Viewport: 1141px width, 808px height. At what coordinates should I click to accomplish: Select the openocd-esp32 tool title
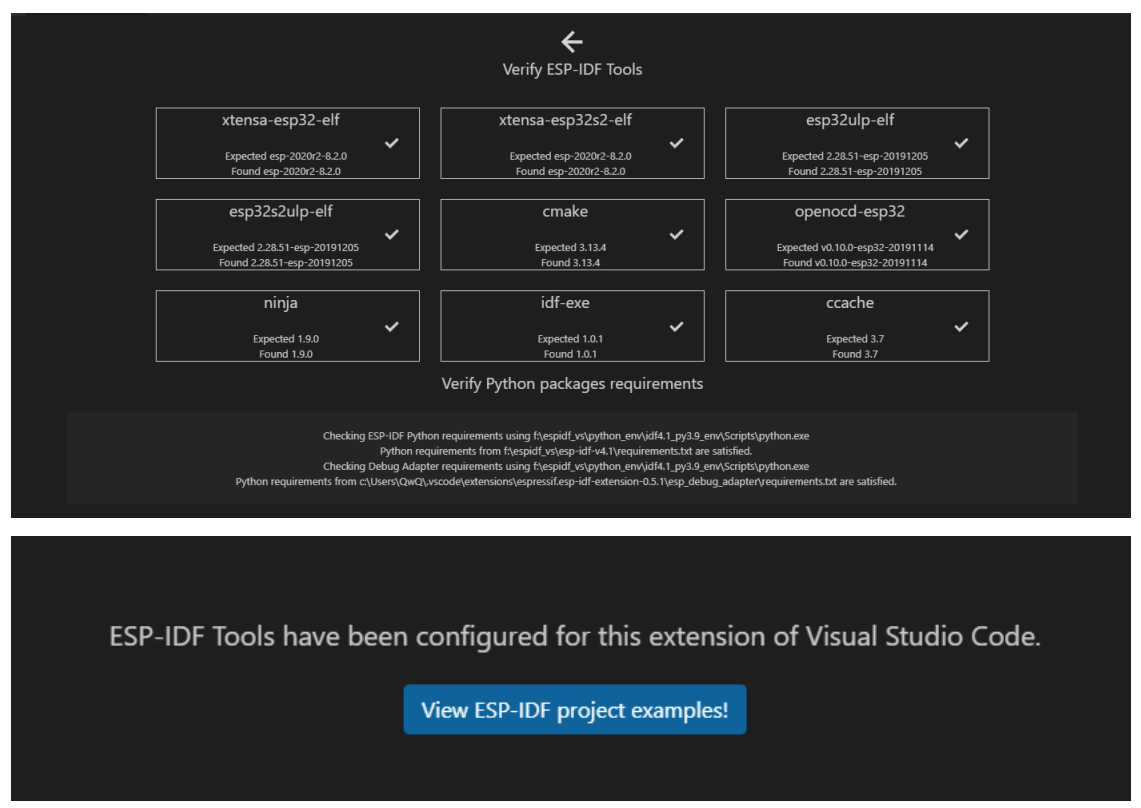(850, 212)
